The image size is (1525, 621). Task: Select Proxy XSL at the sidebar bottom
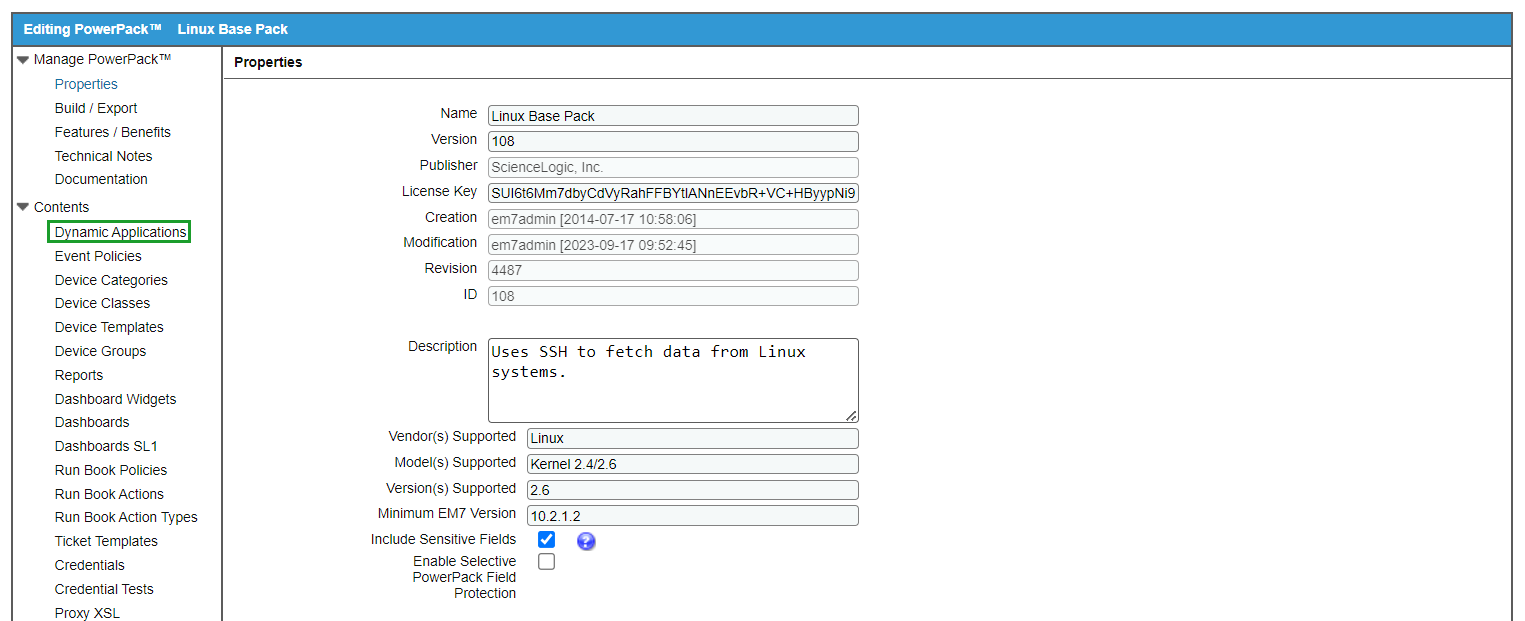point(84,612)
